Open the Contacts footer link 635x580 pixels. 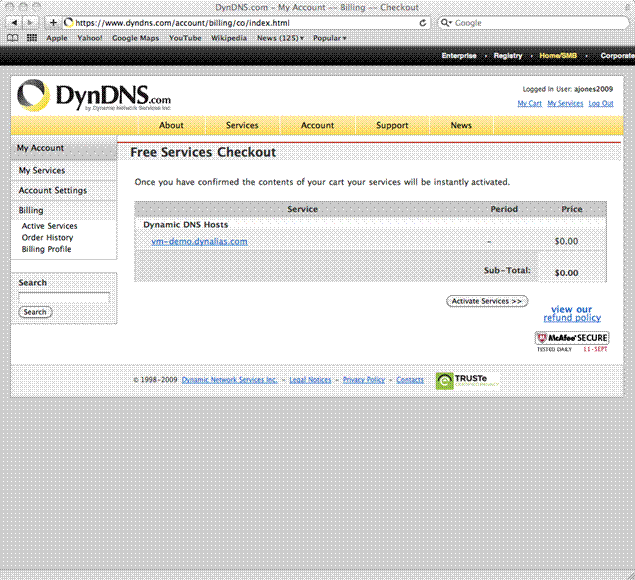[410, 380]
